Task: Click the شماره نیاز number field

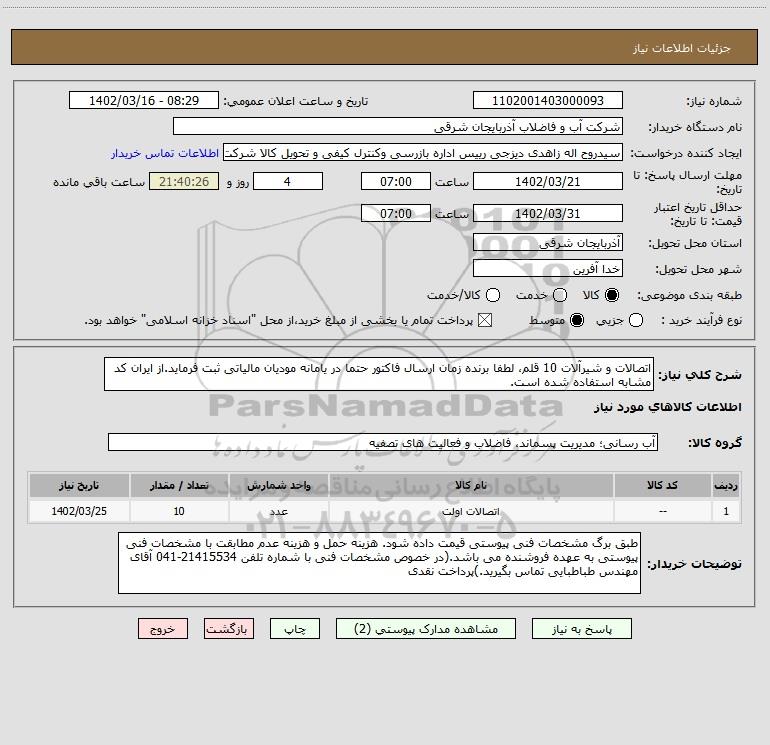Action: tap(548, 100)
